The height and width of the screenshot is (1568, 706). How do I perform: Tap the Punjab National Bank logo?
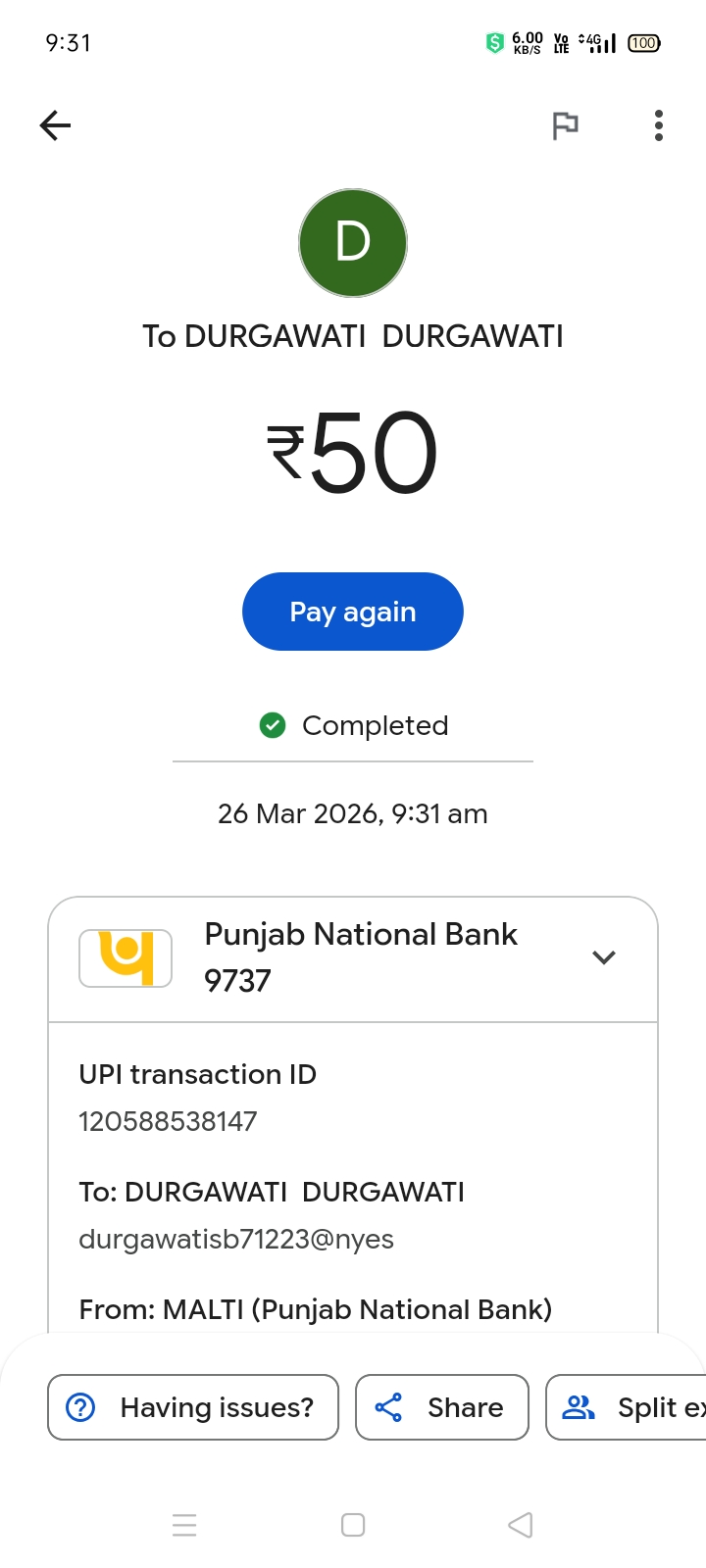coord(126,957)
